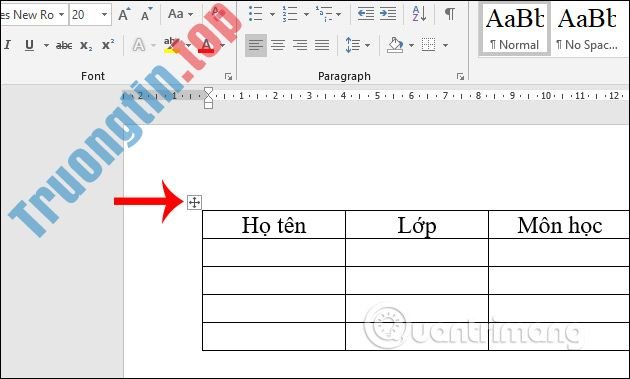Open bullets library dropdown arrow
Viewport: 630px width, 379px height.
pyautogui.click(x=272, y=14)
